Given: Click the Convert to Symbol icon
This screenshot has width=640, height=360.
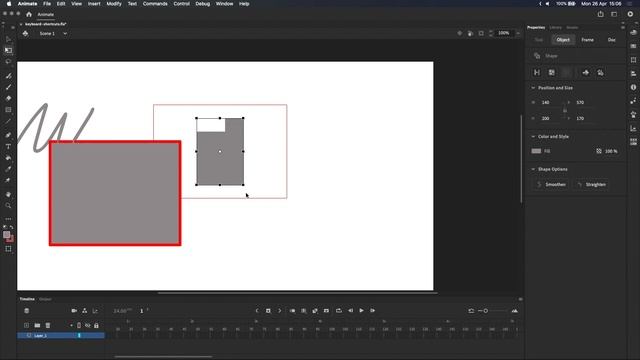Looking at the screenshot, I should (x=551, y=73).
